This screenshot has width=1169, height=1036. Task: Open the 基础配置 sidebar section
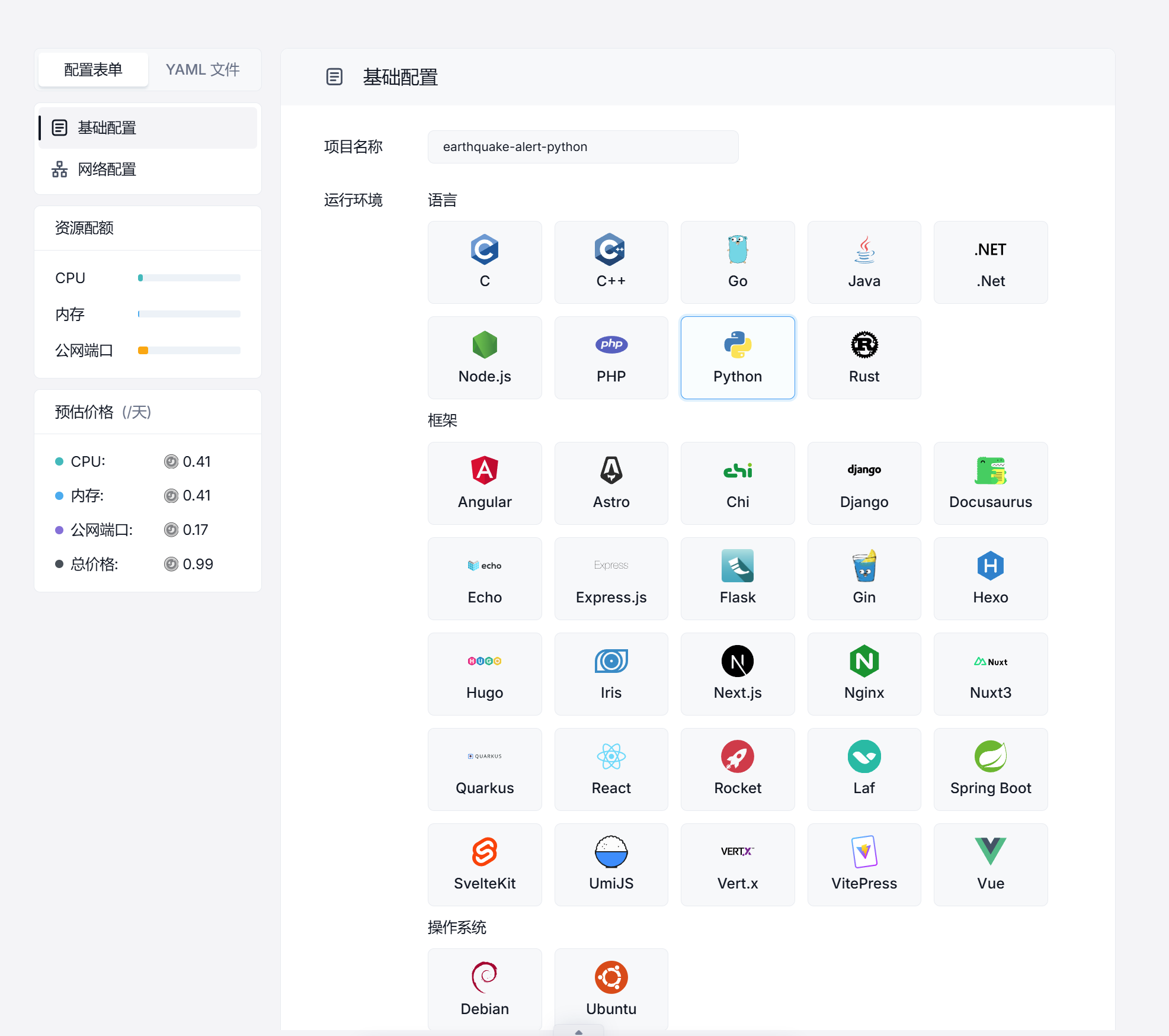pos(148,128)
